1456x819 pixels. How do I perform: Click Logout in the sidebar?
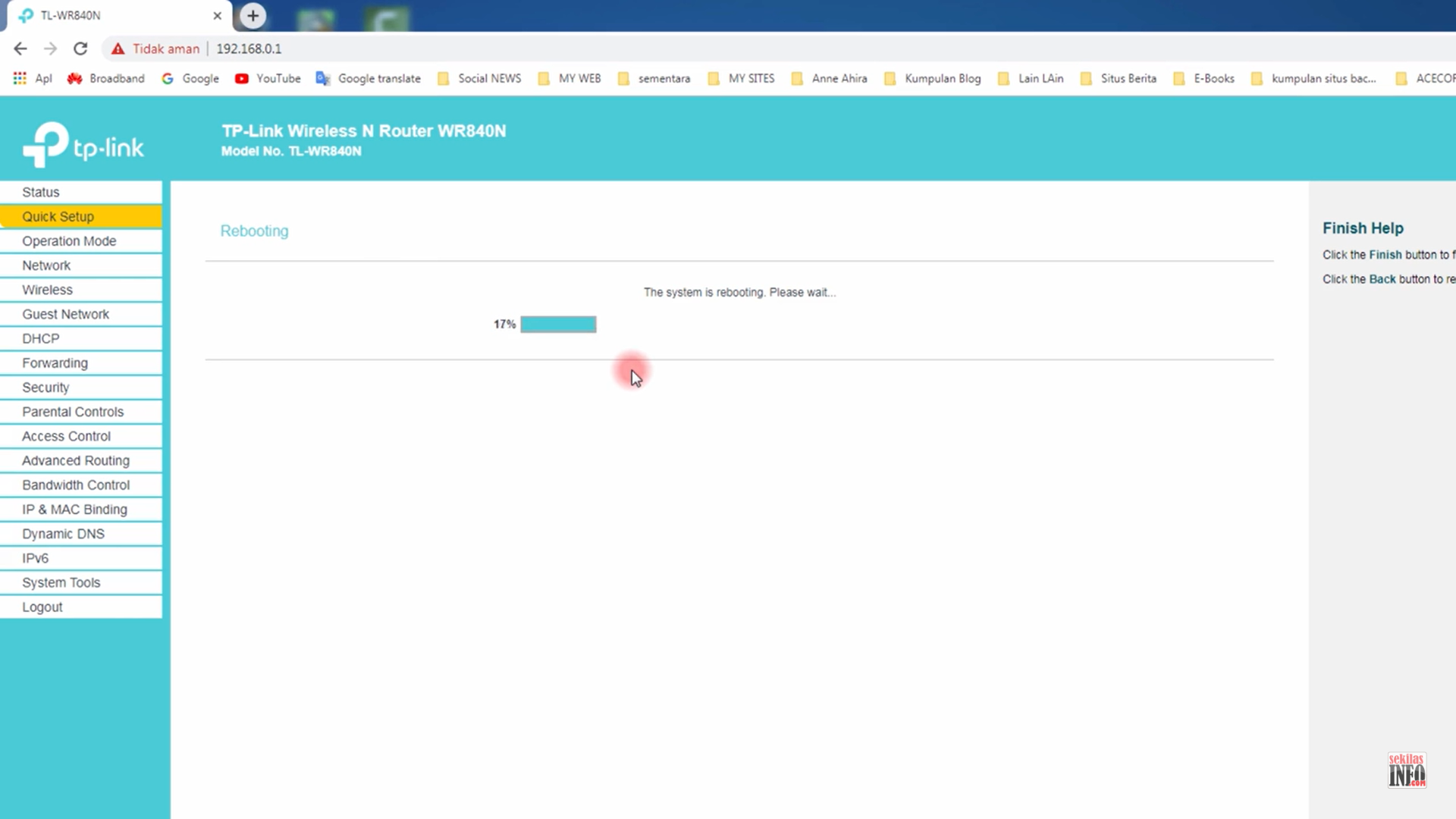(81, 607)
